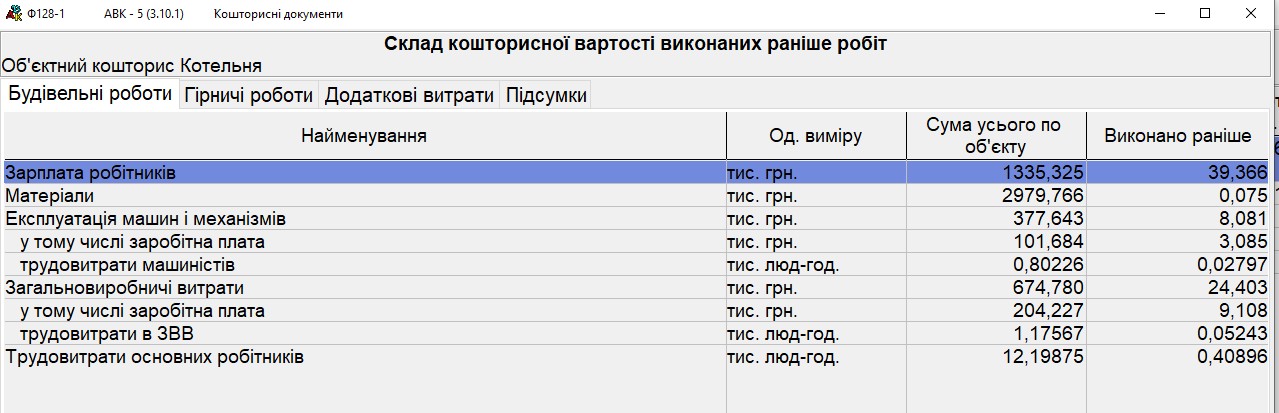This screenshot has width=1279, height=413.
Task: Select the Загальновиробничі витрати row
Action: pos(636,288)
